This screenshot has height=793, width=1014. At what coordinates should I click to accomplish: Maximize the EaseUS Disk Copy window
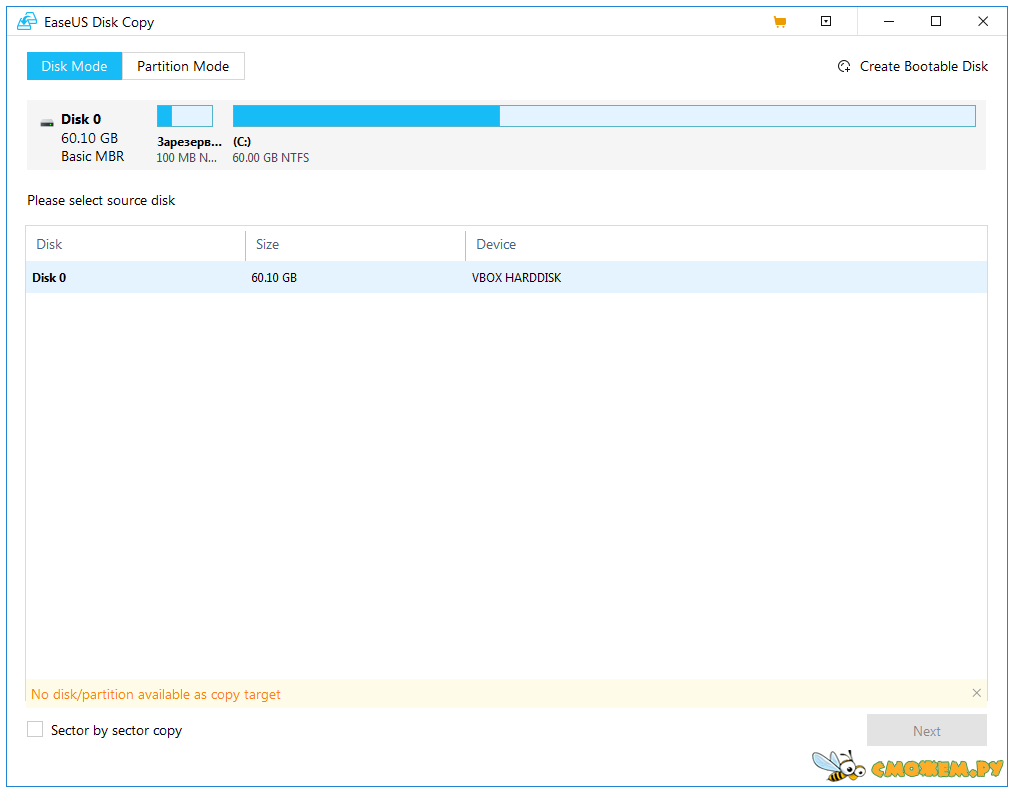tap(936, 21)
